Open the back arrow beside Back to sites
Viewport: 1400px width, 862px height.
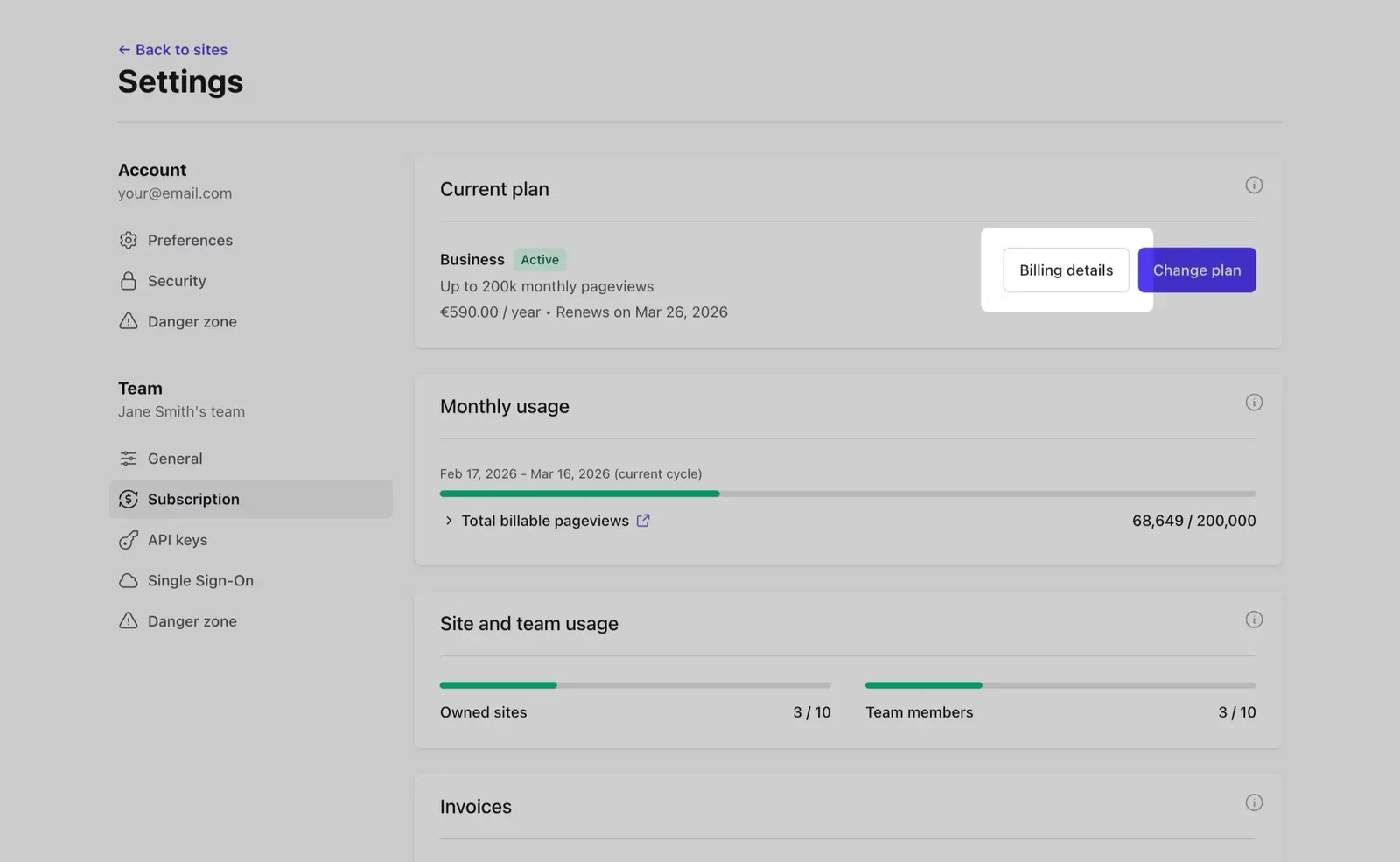tap(123, 49)
